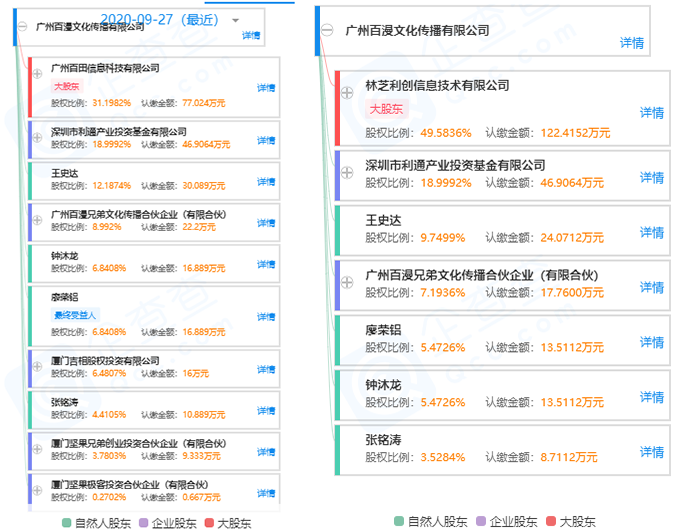Viewport: 682px width, 530px height.
Task: Click the 最终受益人 tag under 廖荣铝
Action: [75, 315]
